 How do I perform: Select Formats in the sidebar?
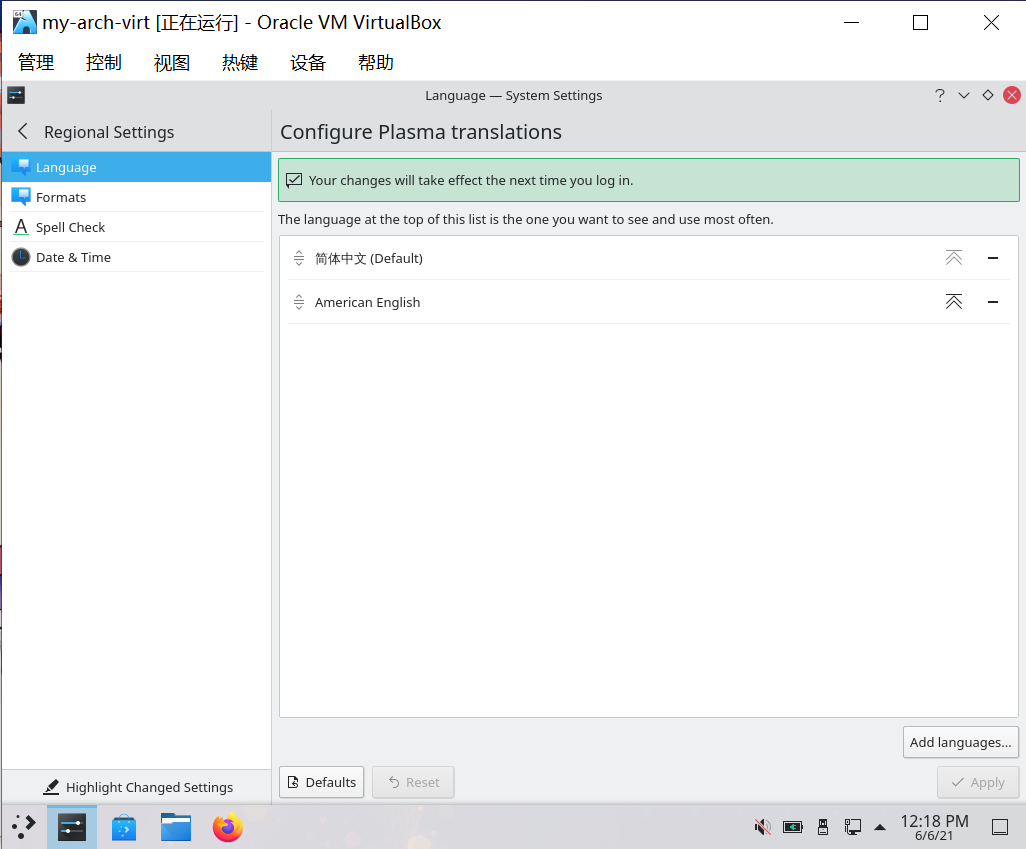pos(61,197)
